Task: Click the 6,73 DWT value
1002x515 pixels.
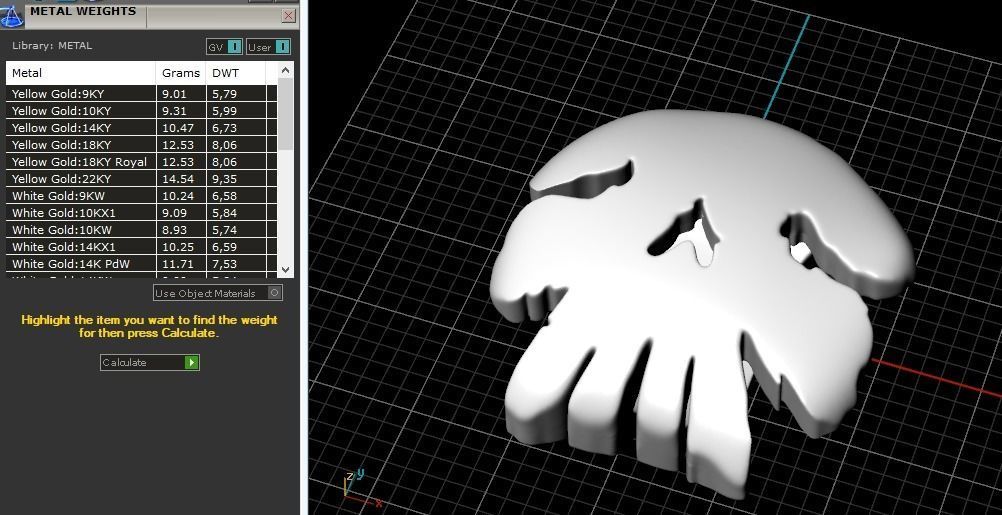Action: coord(225,128)
